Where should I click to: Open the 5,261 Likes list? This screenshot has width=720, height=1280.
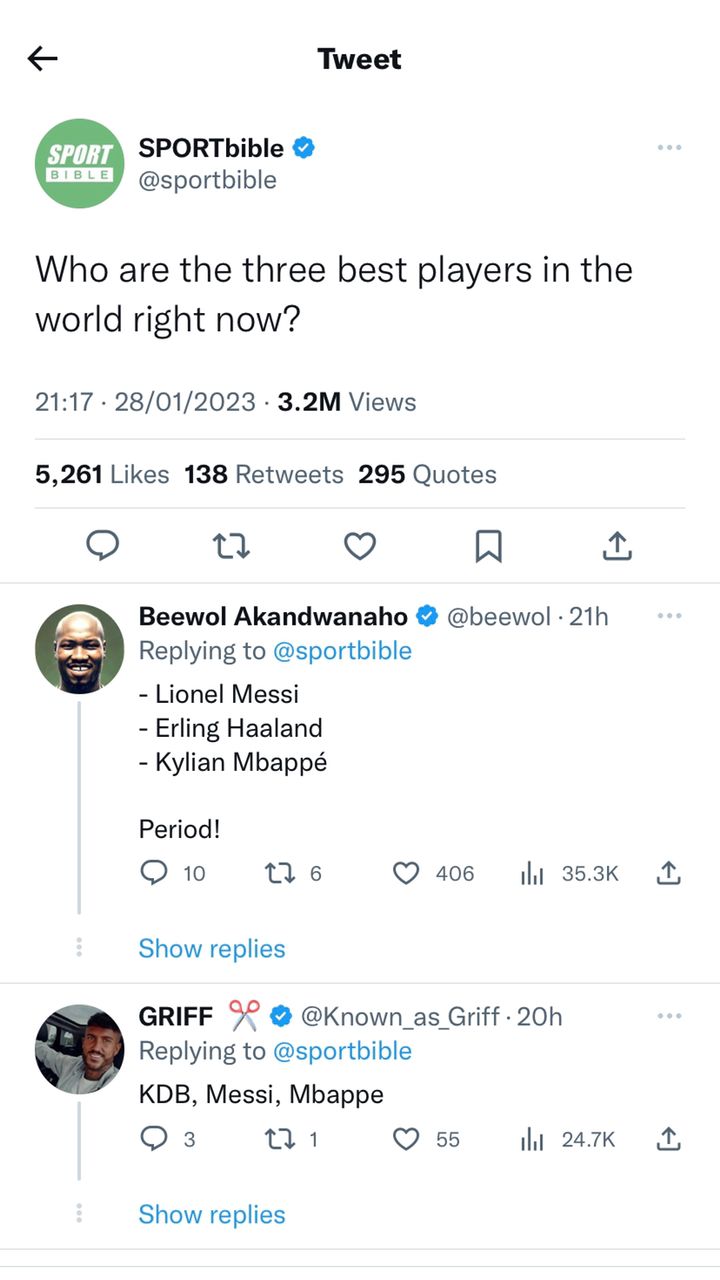coord(102,474)
